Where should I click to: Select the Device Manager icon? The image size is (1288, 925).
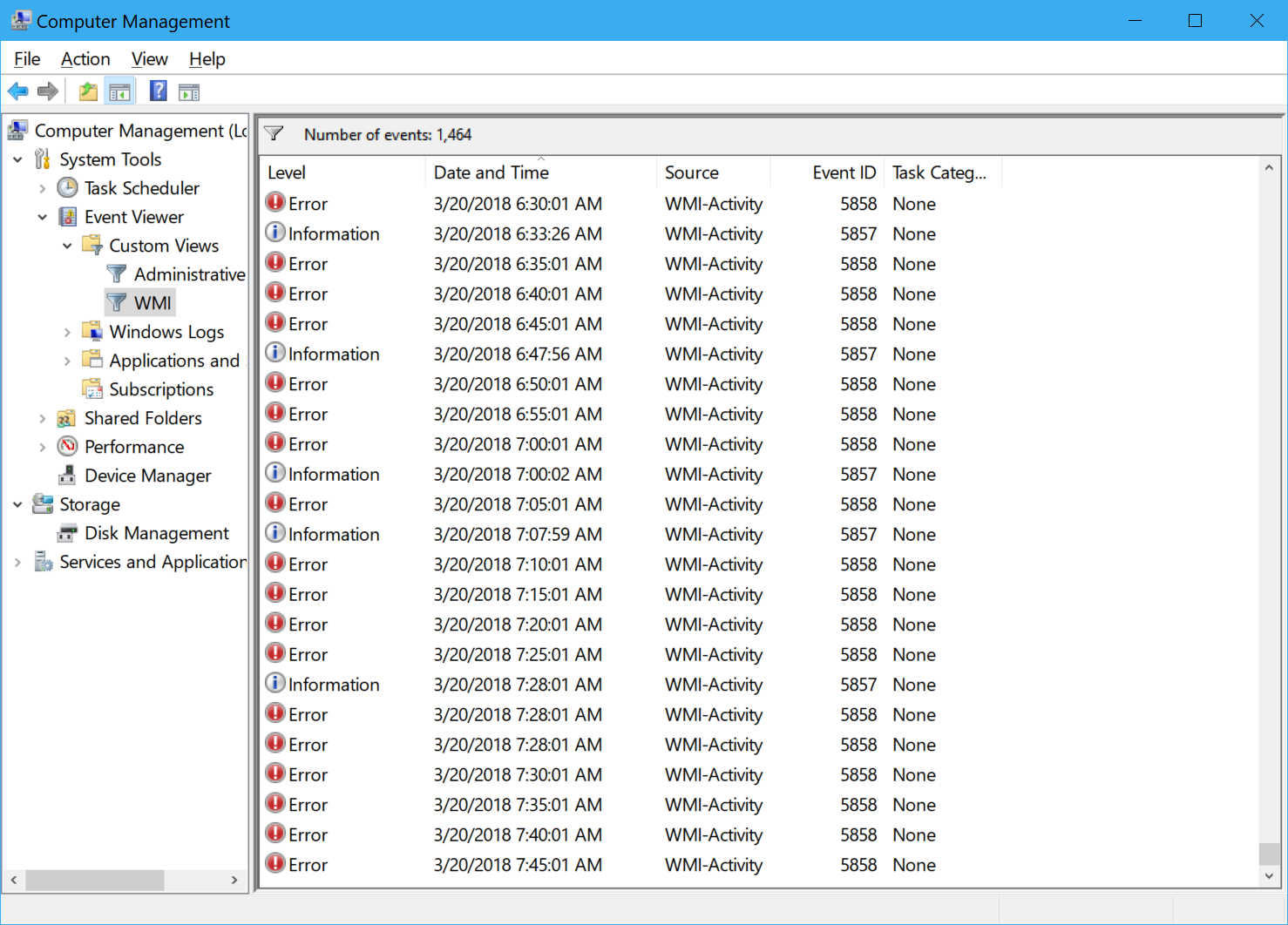pyautogui.click(x=67, y=475)
